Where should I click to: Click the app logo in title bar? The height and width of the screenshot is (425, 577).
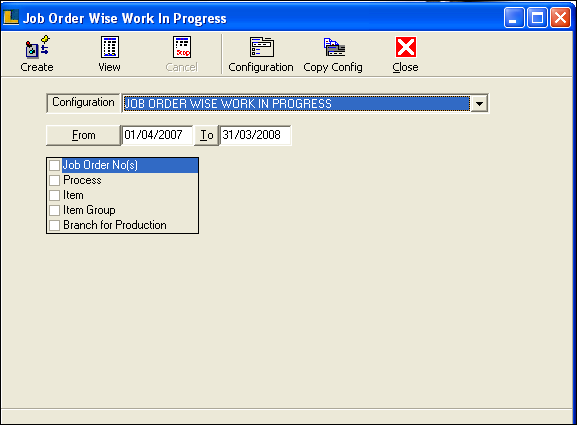(11, 17)
